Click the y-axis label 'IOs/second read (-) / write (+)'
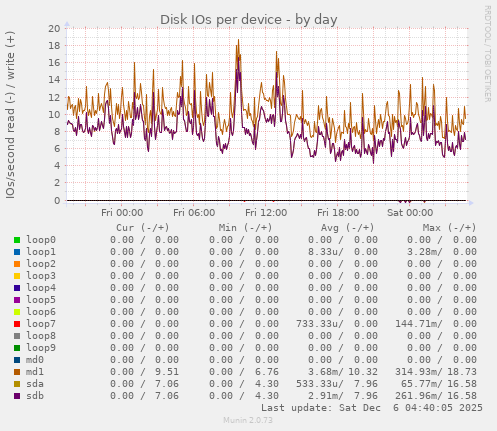Viewport: 497px width, 431px height. coord(10,115)
